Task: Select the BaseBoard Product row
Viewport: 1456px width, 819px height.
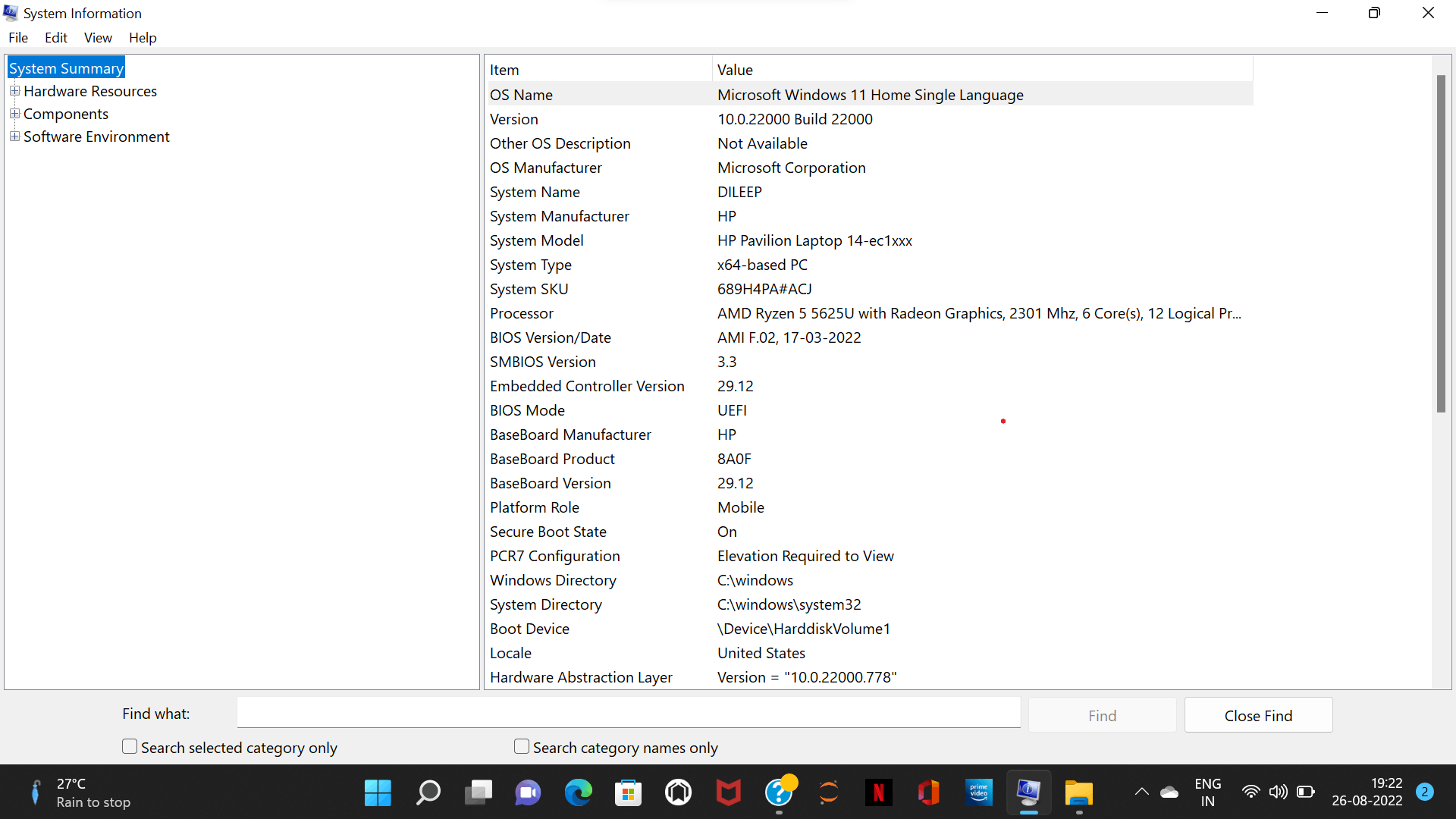Action: tap(869, 459)
